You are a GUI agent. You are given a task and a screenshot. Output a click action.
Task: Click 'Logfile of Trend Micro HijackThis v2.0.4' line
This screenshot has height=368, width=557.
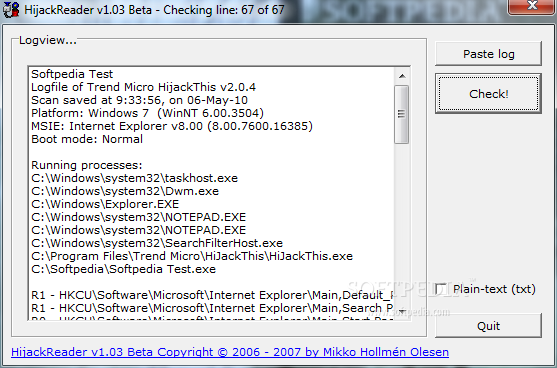(144, 87)
